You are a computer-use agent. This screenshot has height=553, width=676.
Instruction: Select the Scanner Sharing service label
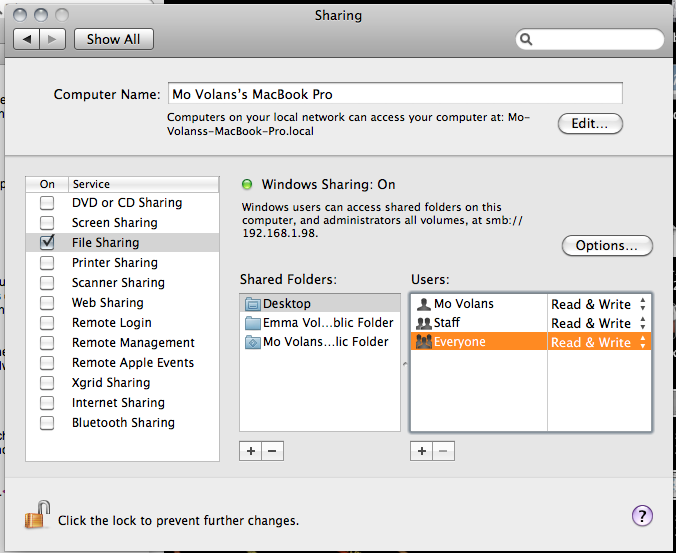118,283
